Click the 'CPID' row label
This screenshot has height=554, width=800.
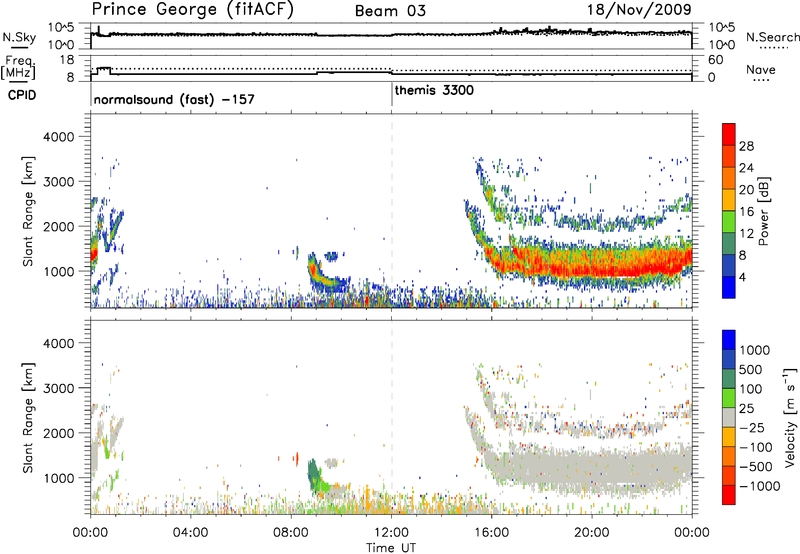22,95
